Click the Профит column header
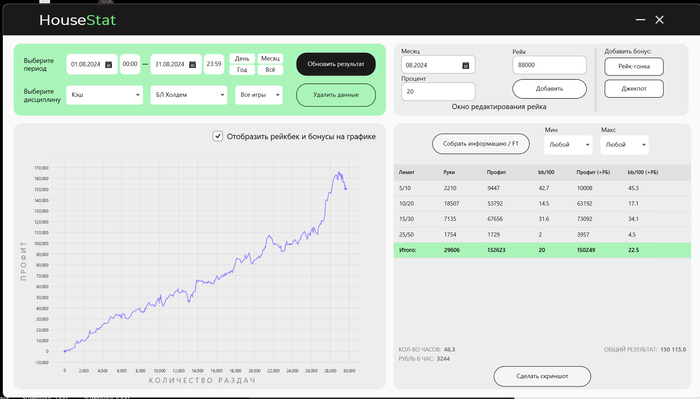 pos(496,172)
